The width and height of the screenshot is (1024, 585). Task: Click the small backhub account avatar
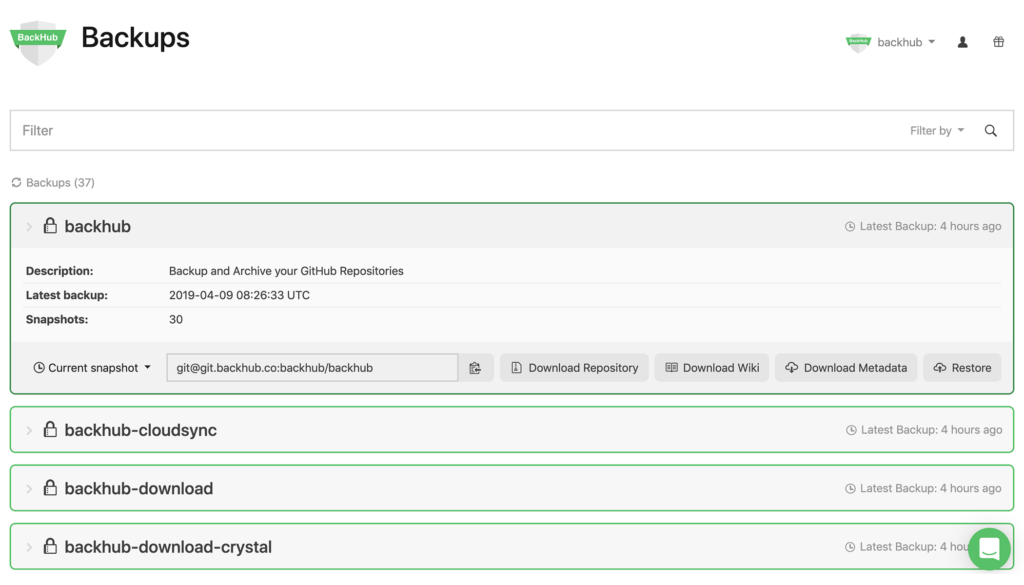(858, 43)
